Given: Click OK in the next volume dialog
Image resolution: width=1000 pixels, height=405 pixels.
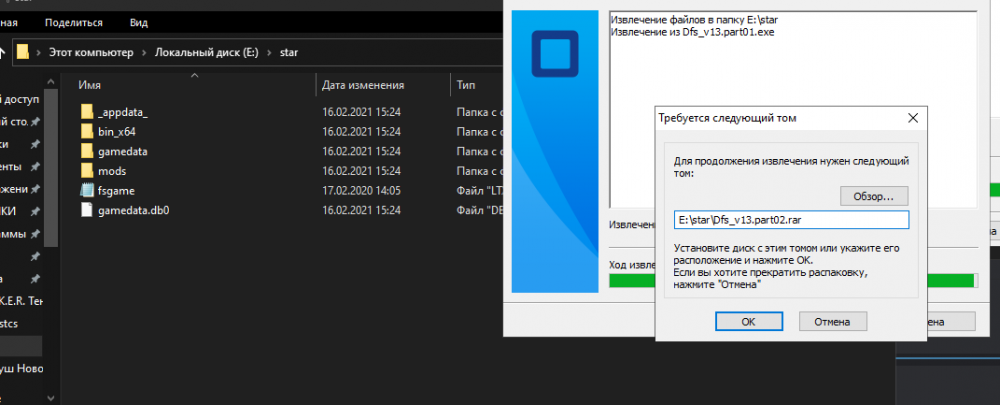Looking at the screenshot, I should (x=749, y=321).
